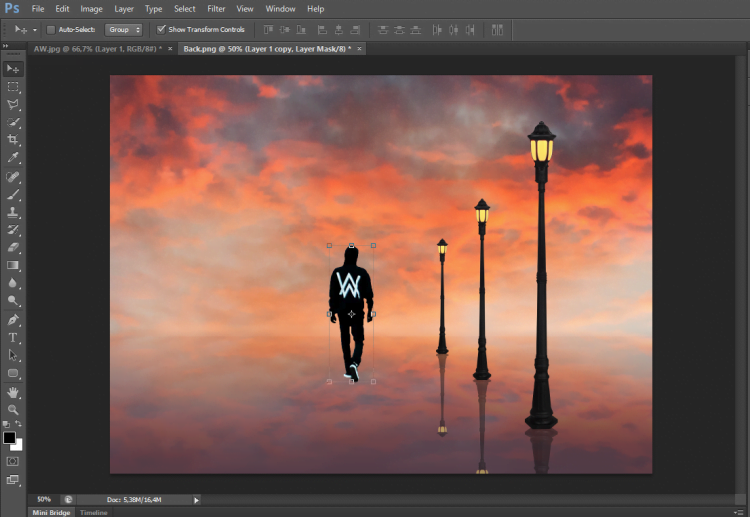Select the Lasso tool
The width and height of the screenshot is (750, 517).
point(14,105)
